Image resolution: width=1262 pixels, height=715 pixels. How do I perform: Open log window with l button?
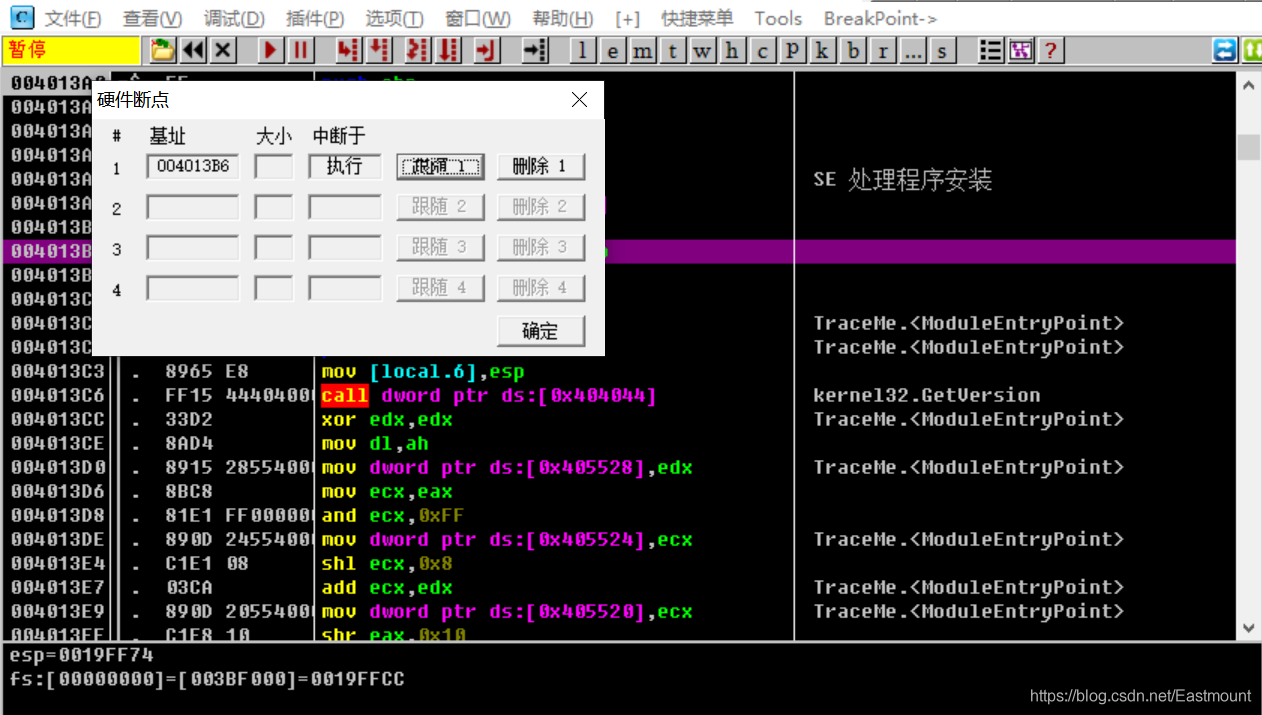pos(583,50)
